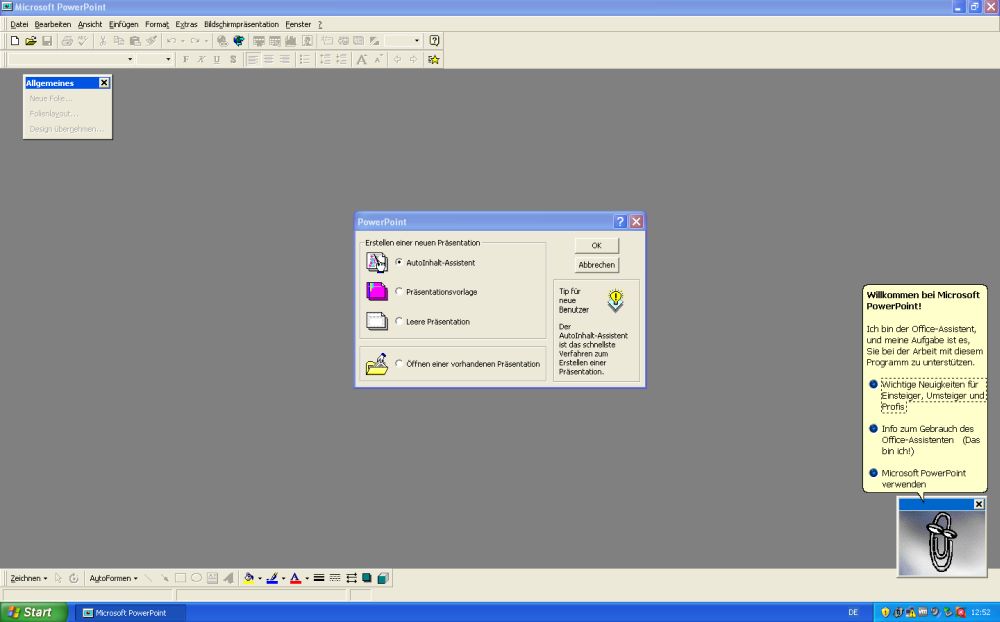This screenshot has width=1000, height=622.
Task: Select the Rectangle drawing tool
Action: [x=180, y=578]
